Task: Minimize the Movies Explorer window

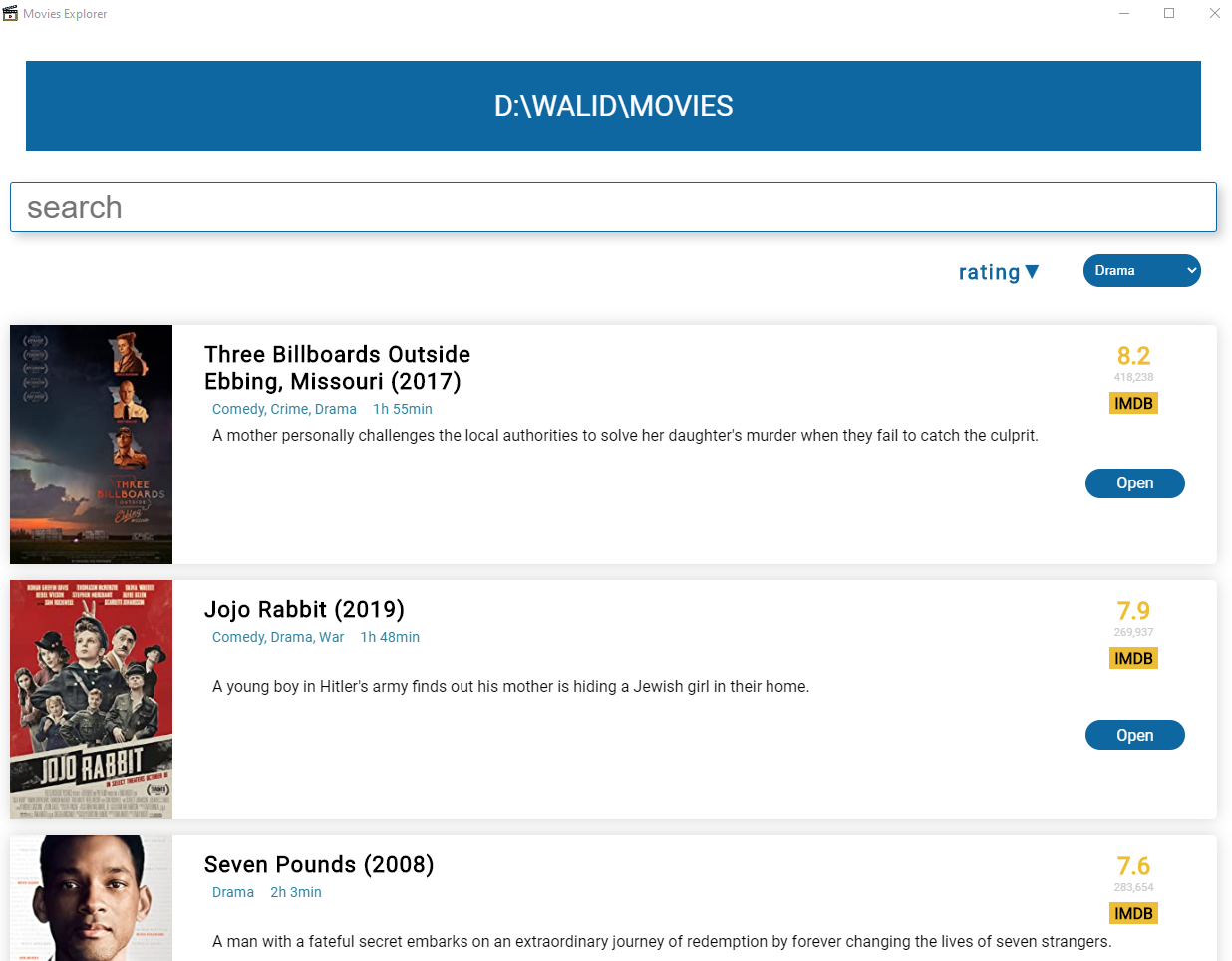Action: [x=1124, y=13]
